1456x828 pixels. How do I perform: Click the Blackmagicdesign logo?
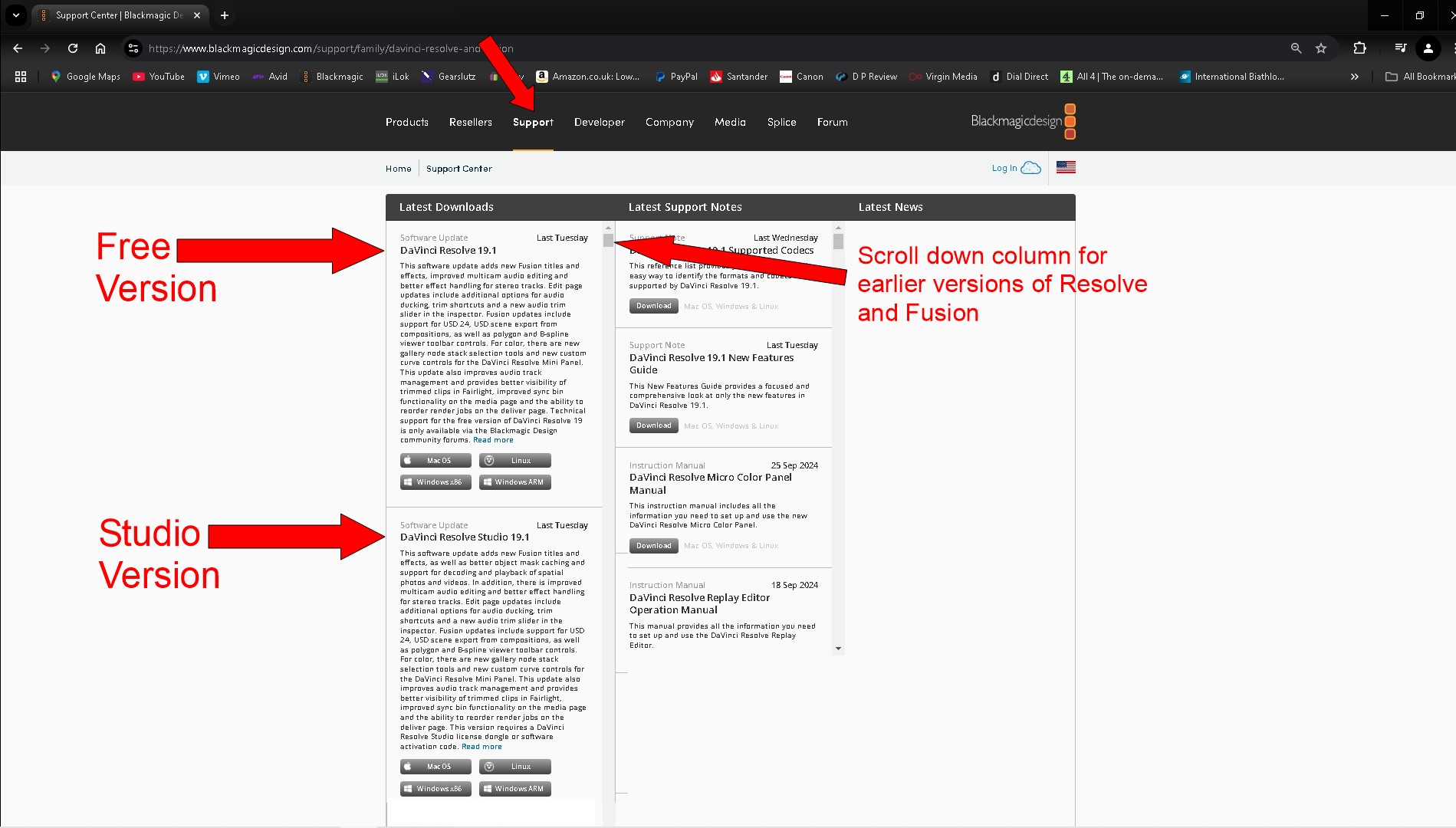point(1023,121)
